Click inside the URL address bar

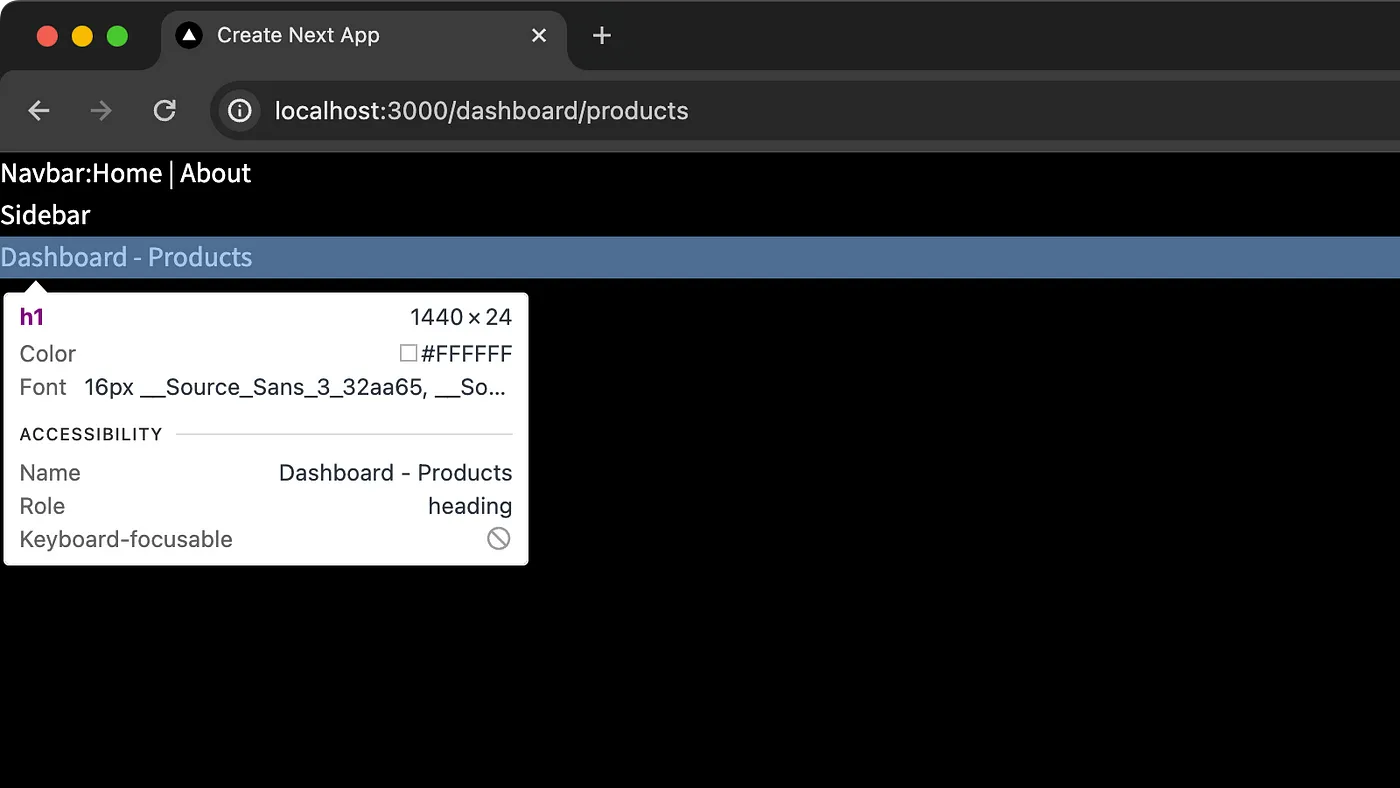(480, 111)
